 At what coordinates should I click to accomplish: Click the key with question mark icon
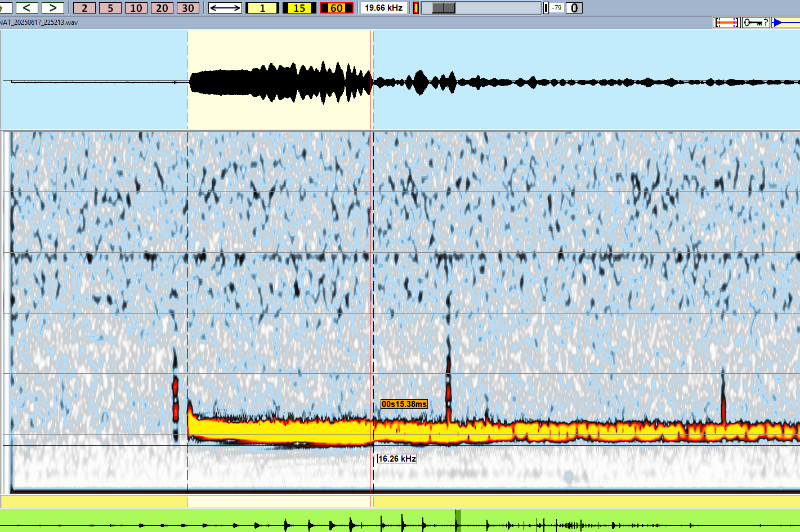(x=756, y=23)
